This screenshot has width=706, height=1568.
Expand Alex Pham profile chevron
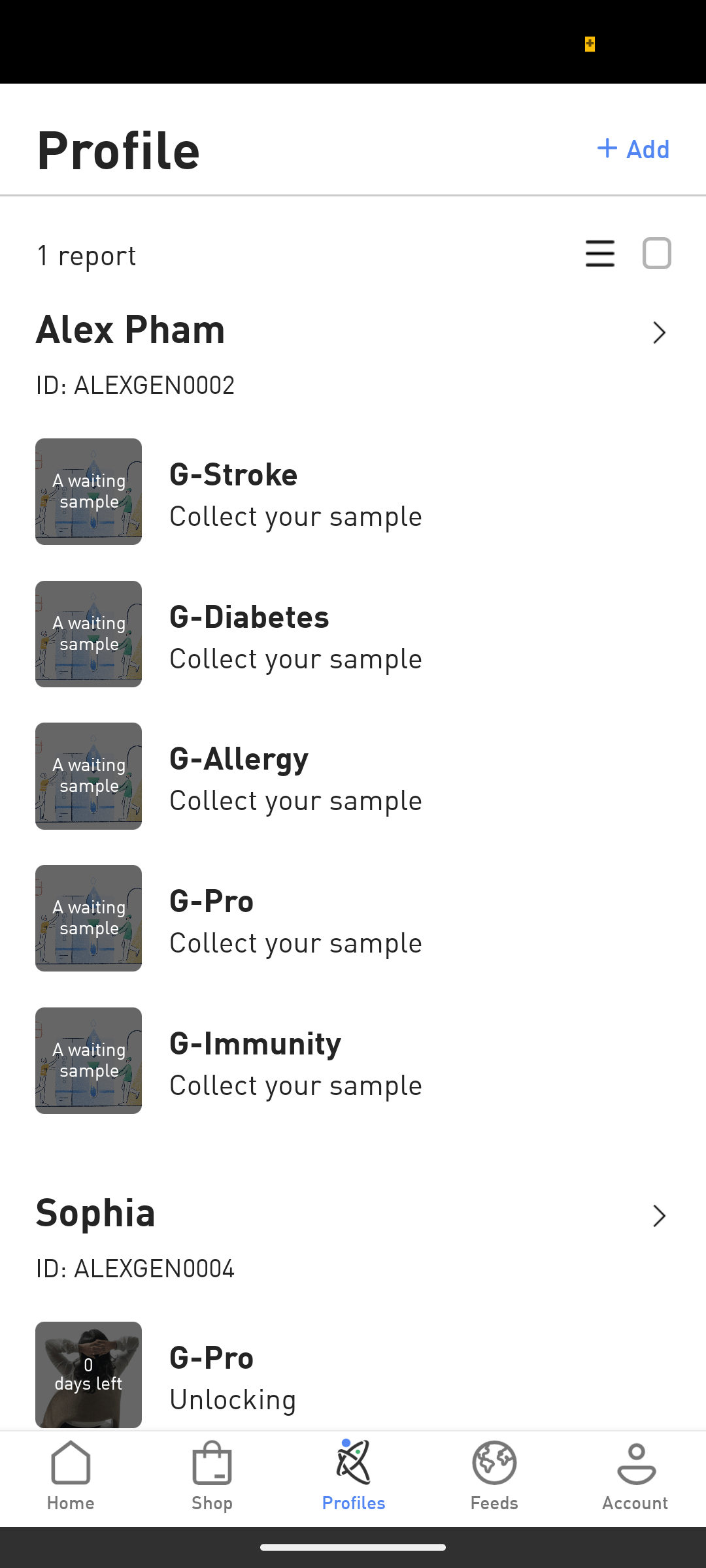[659, 333]
